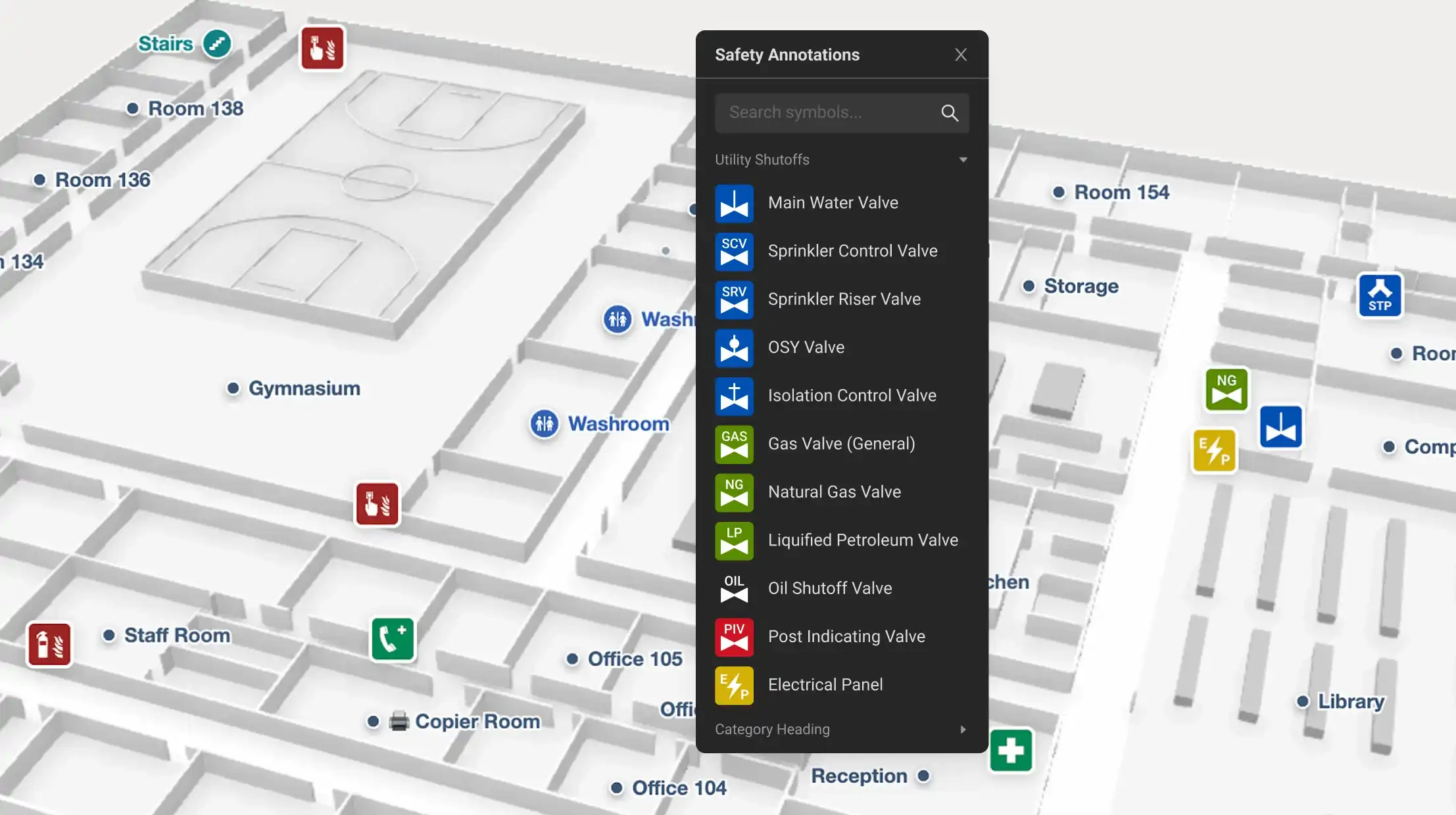Expand the Category Heading section

(x=962, y=729)
